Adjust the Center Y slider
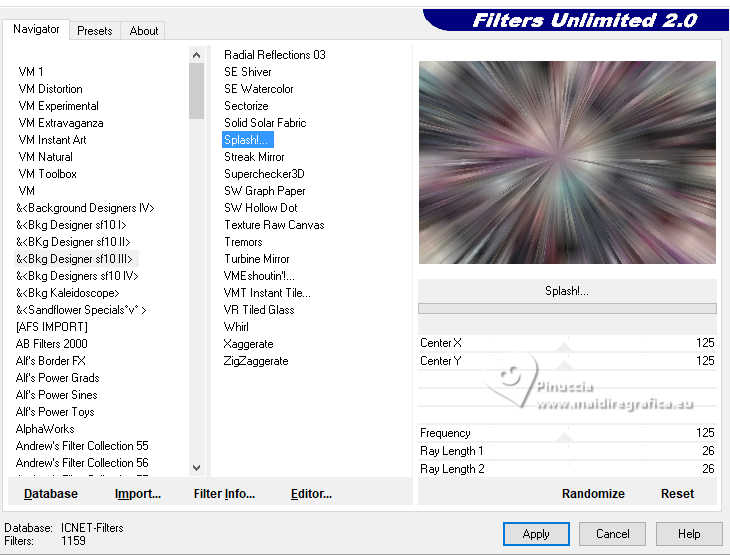The height and width of the screenshot is (555, 730). point(567,361)
